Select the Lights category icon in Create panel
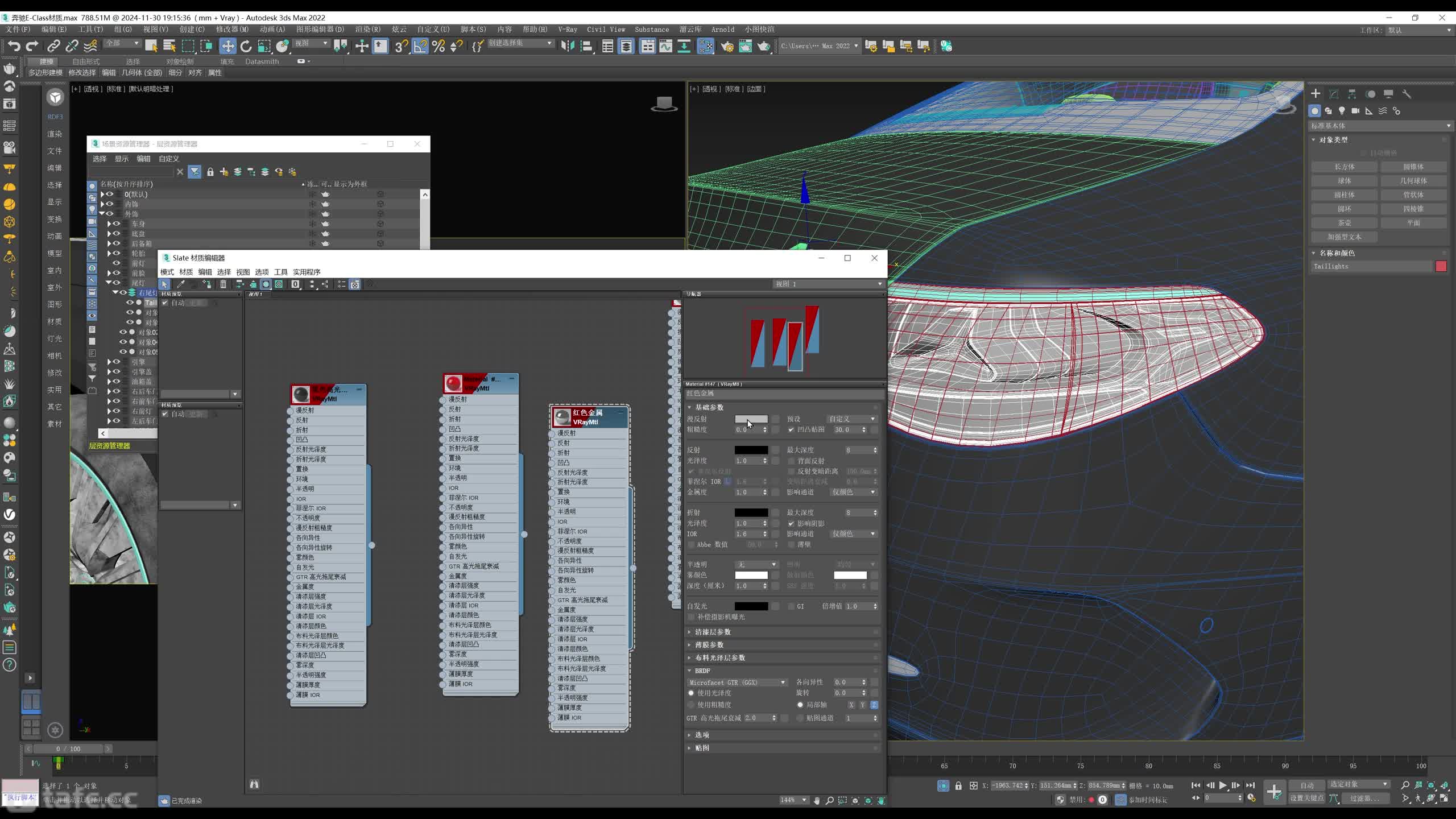This screenshot has width=1456, height=819. click(1342, 111)
